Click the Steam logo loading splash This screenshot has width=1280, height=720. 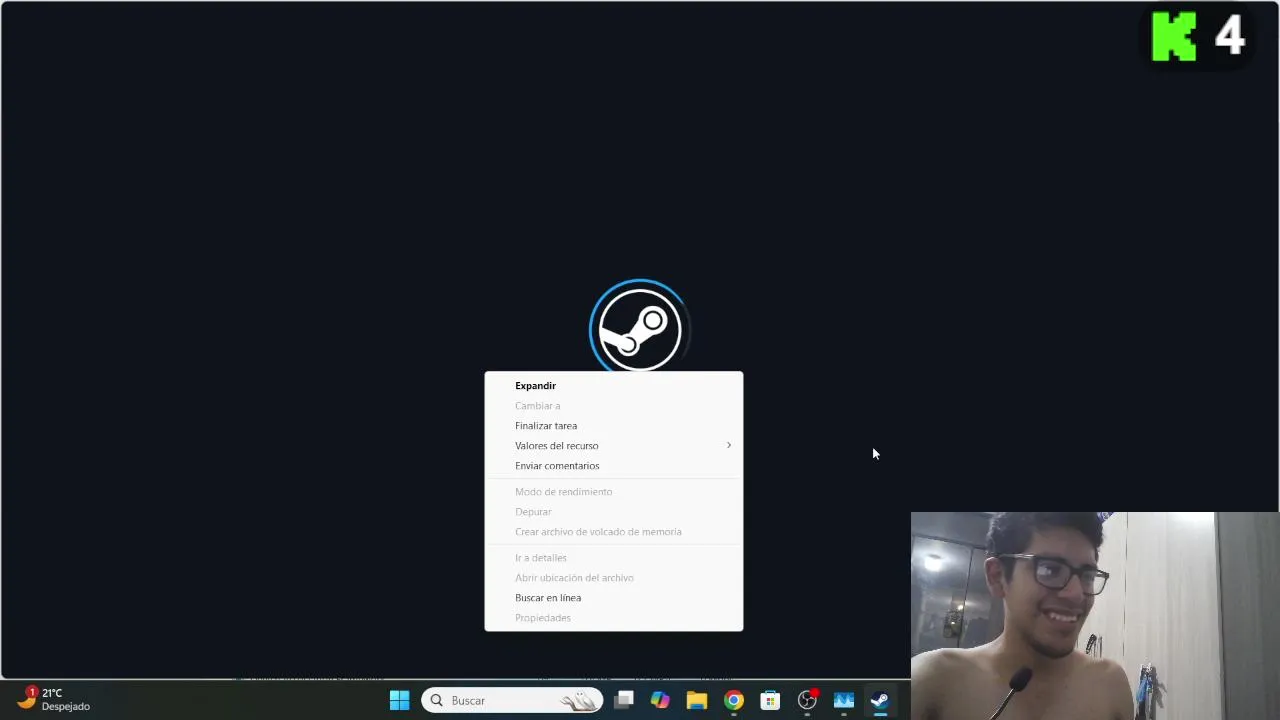[638, 328]
